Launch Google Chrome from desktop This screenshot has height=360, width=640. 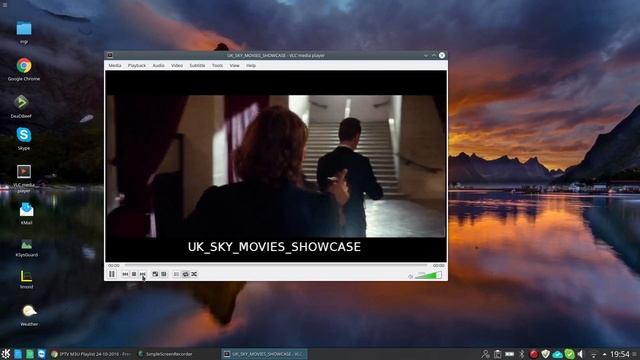[24, 69]
